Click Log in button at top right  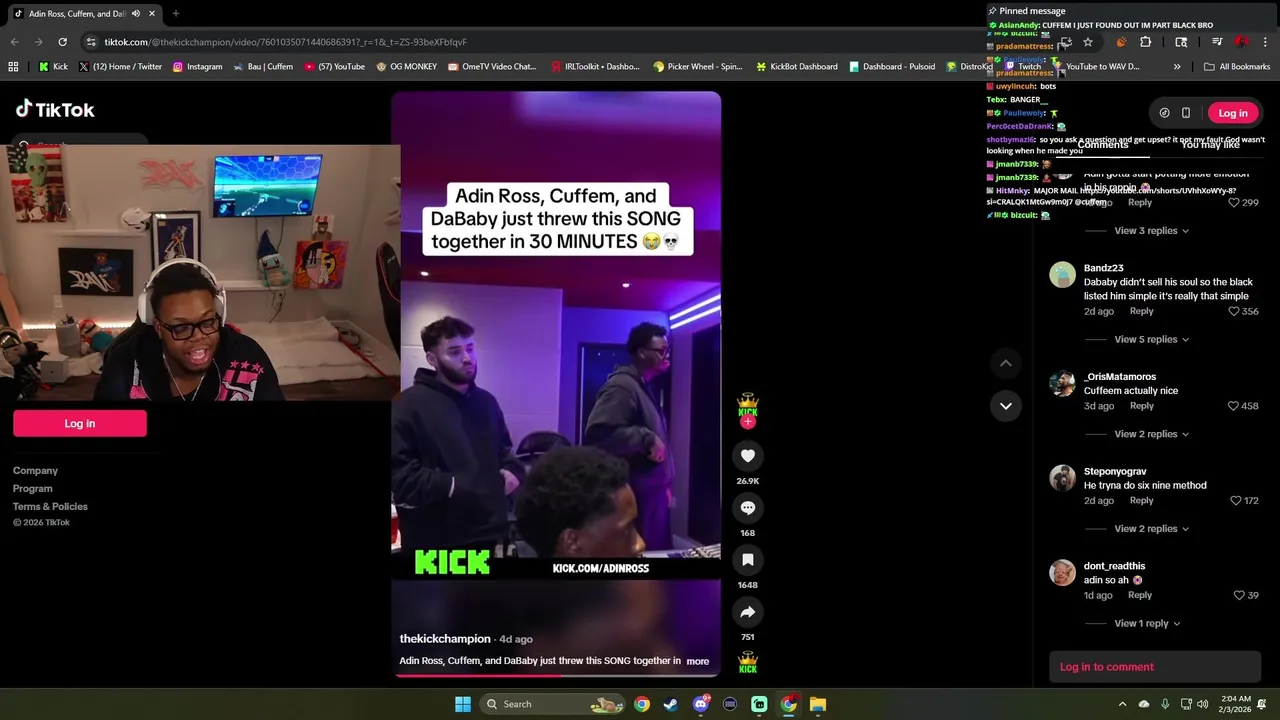click(1232, 113)
